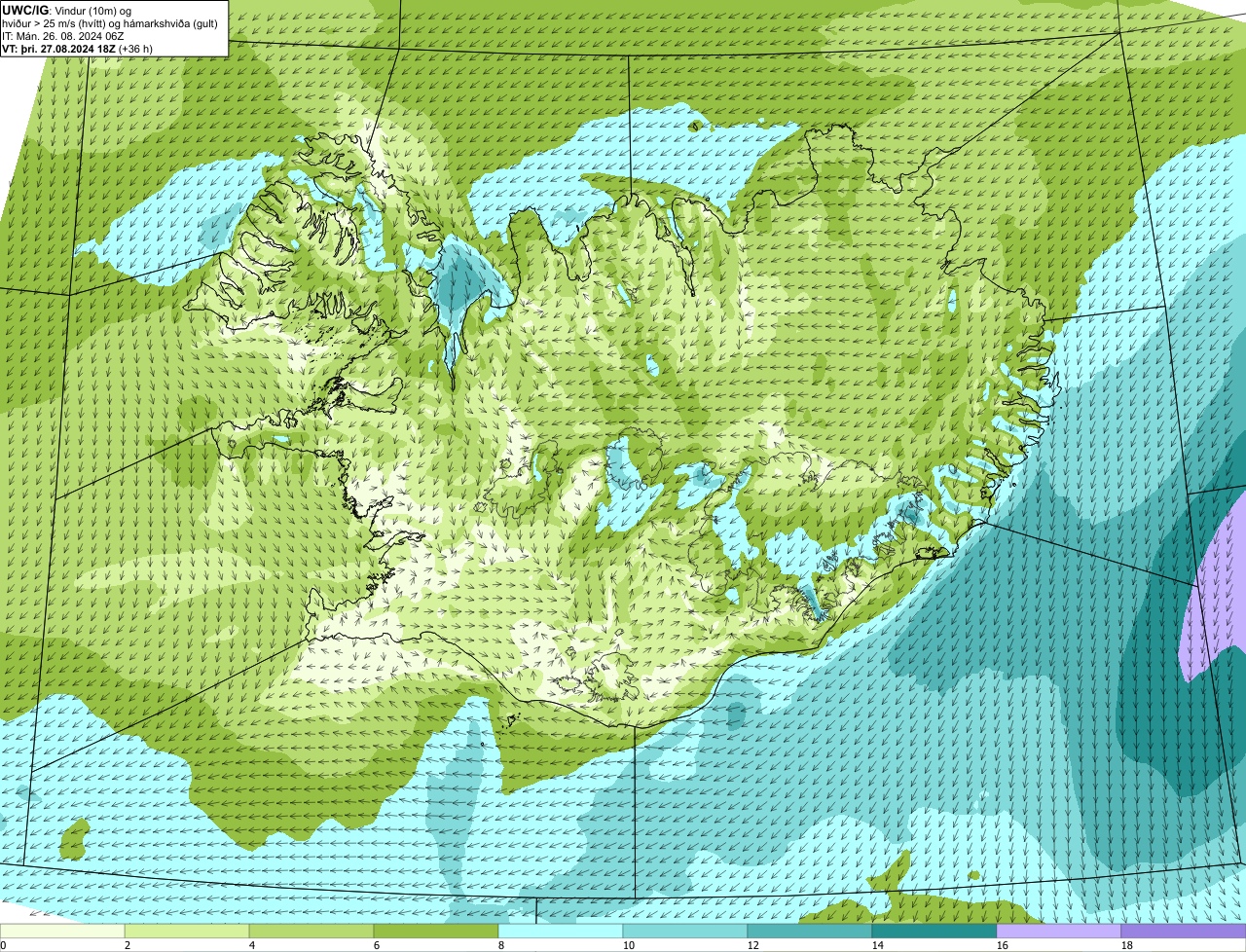Click the legend scale label "18"

[1127, 945]
